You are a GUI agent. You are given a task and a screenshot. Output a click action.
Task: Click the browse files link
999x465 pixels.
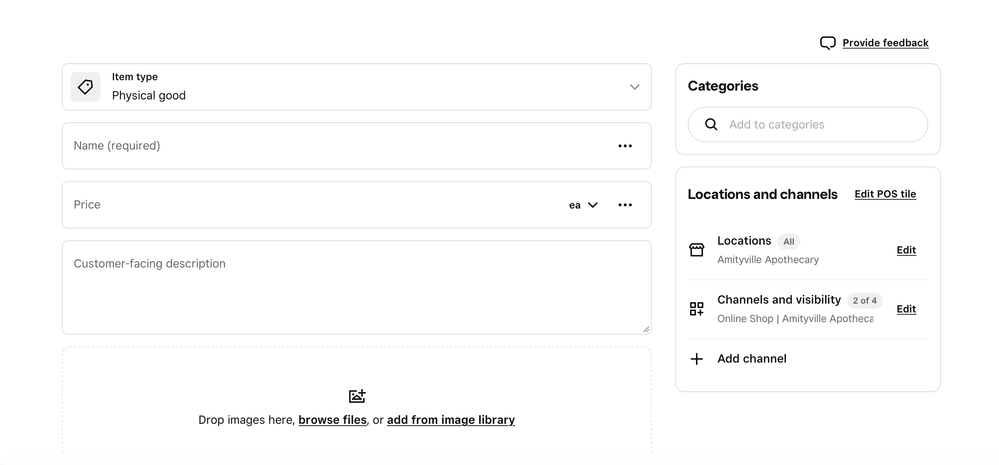tap(332, 420)
